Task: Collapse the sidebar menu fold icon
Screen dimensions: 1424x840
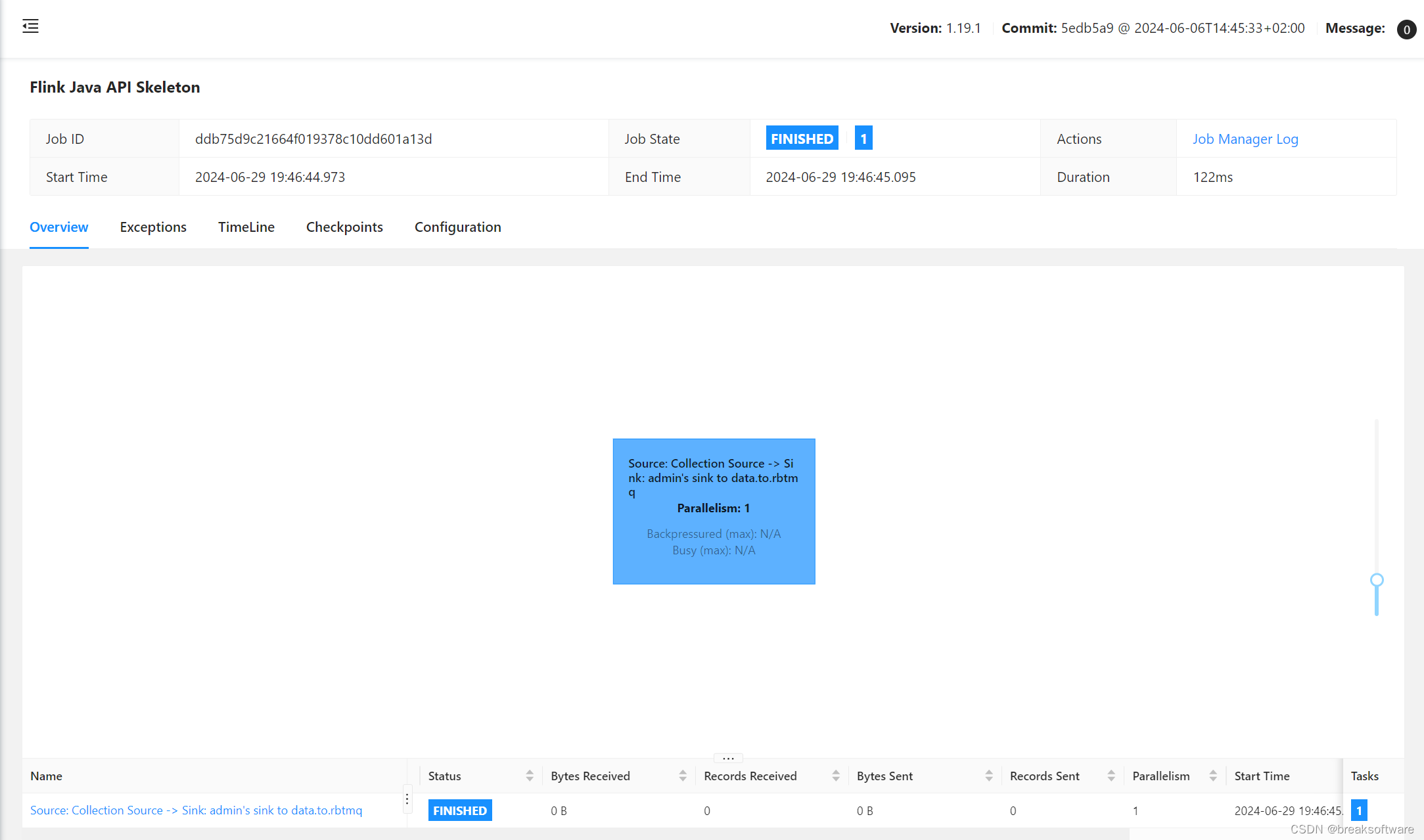Action: pos(30,26)
